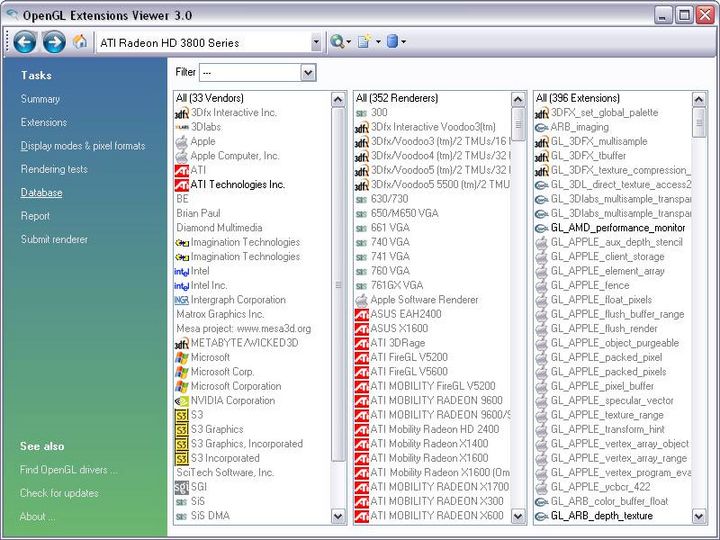The width and height of the screenshot is (720, 540).
Task: Select ATI 3DRage renderer
Action: coord(398,343)
